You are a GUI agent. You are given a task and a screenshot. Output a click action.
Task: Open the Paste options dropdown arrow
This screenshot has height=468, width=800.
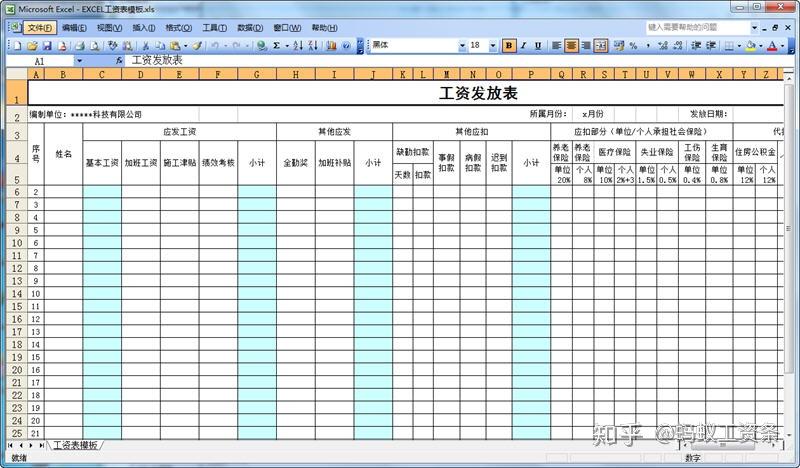pos(185,46)
